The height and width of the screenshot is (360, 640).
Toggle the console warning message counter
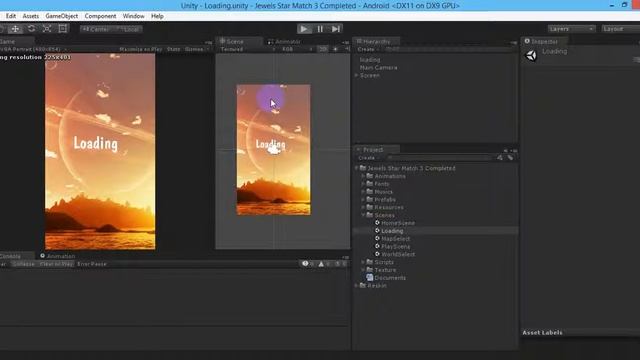pyautogui.click(x=324, y=264)
